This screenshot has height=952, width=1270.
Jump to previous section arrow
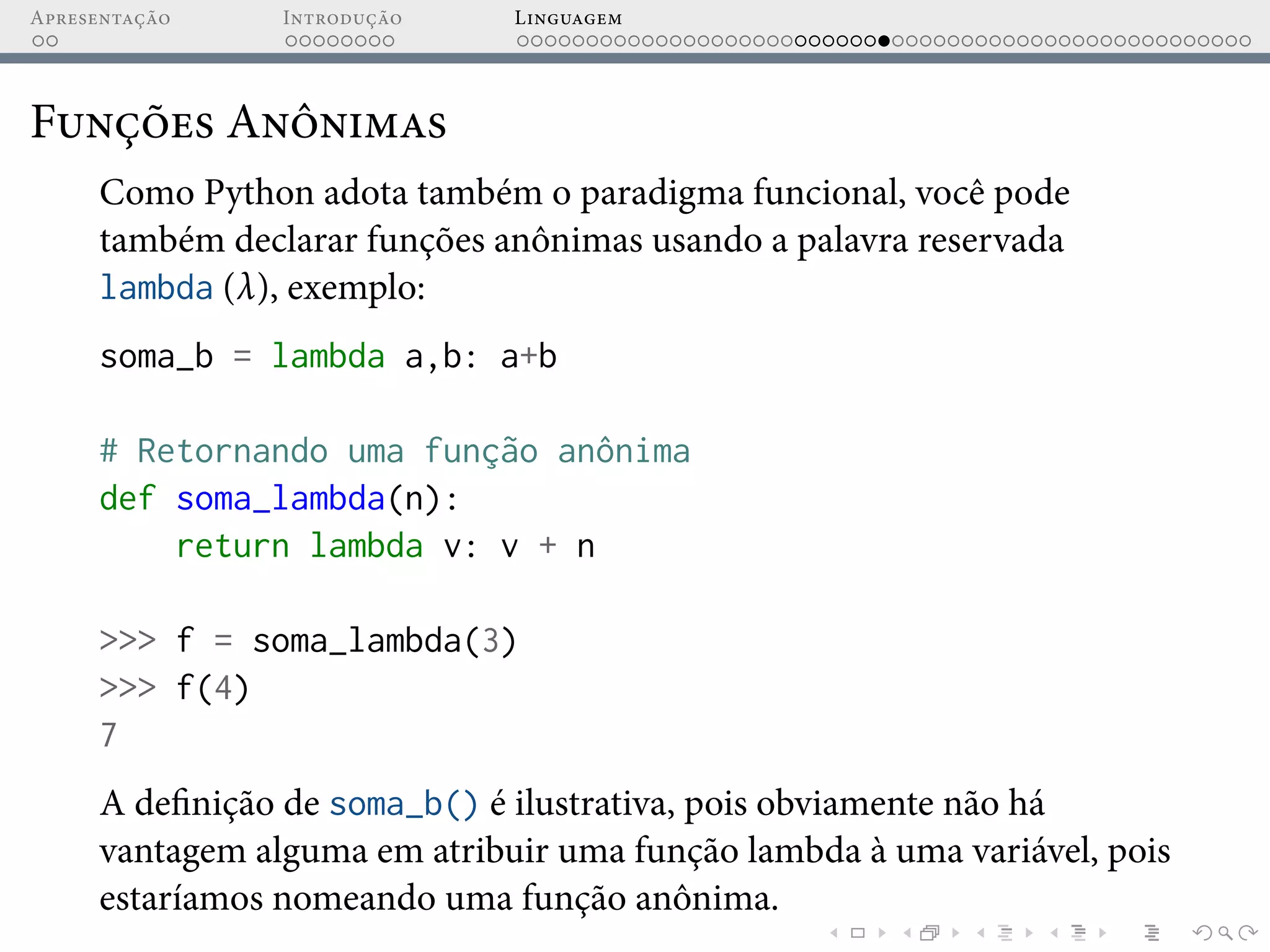tap(1054, 933)
